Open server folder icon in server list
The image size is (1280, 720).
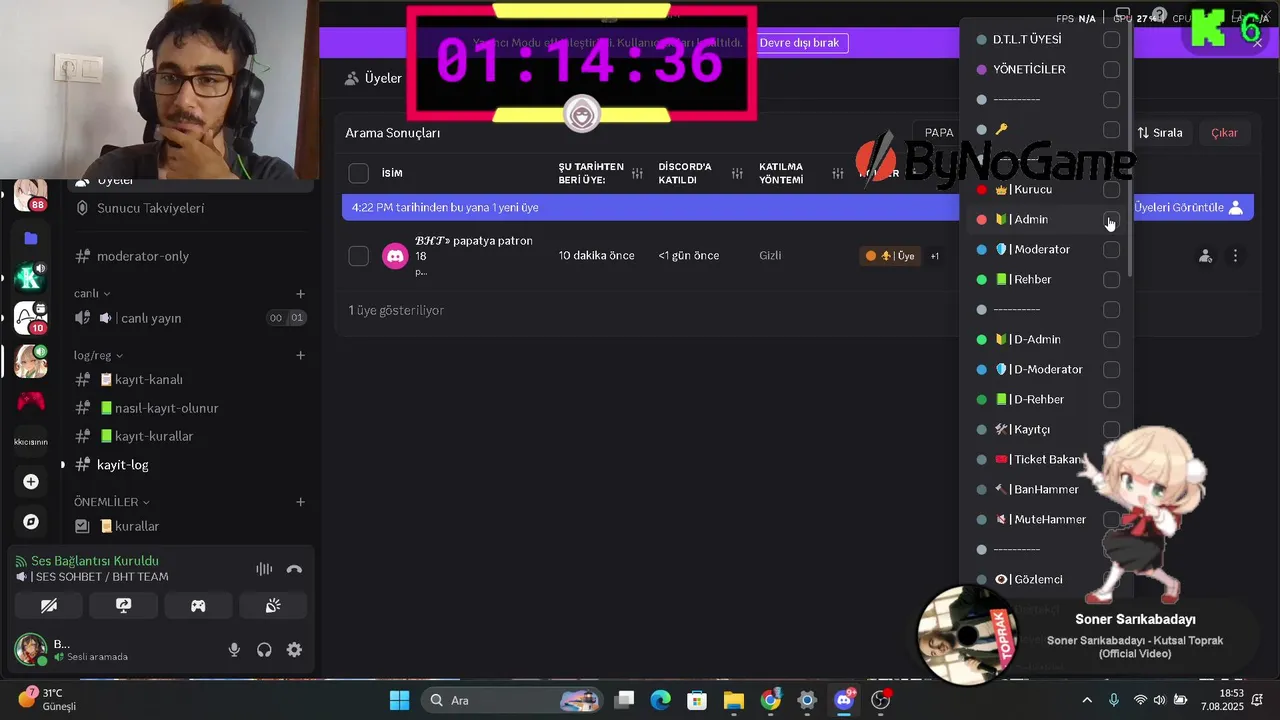coord(31,238)
